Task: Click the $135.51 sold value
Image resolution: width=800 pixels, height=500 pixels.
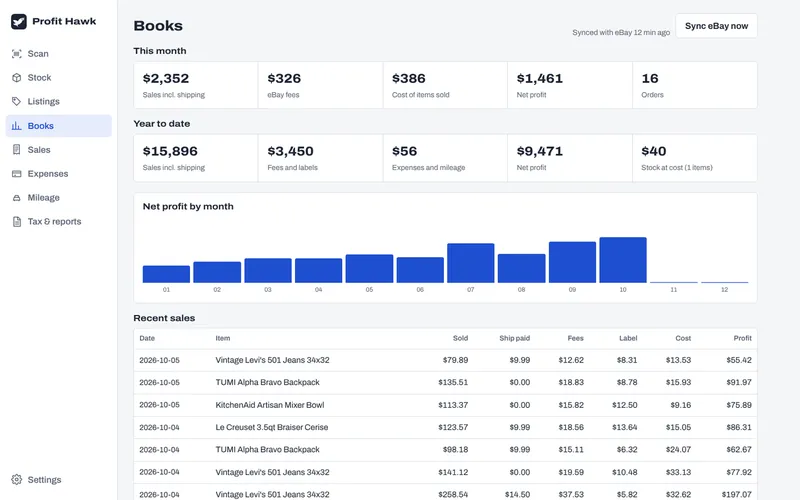Action: point(453,383)
